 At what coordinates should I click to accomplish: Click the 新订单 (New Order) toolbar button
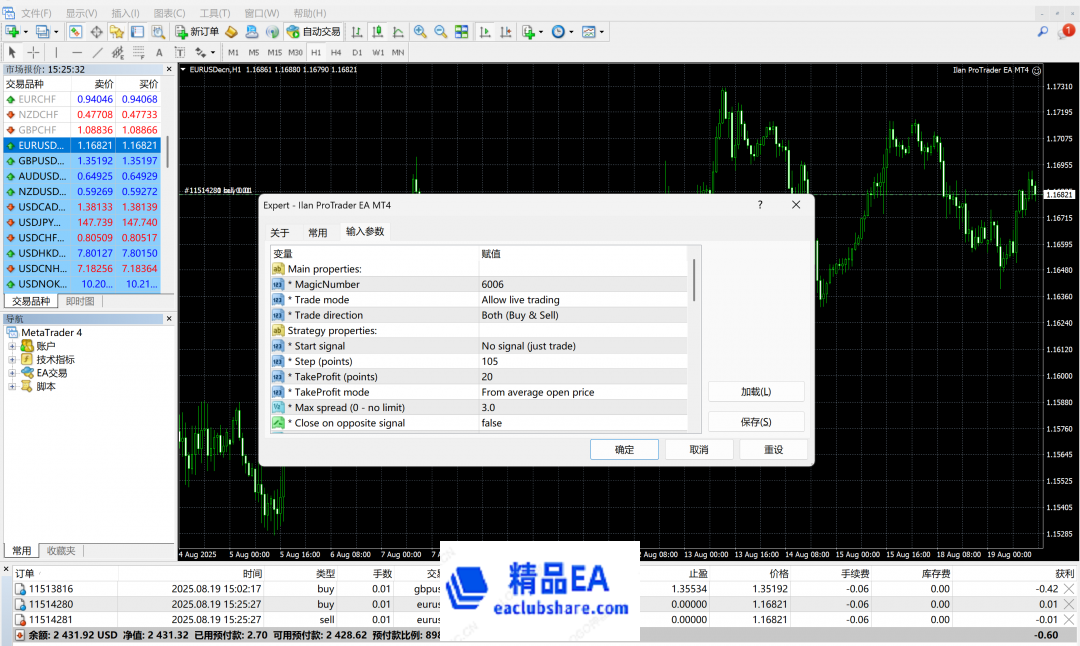point(197,32)
